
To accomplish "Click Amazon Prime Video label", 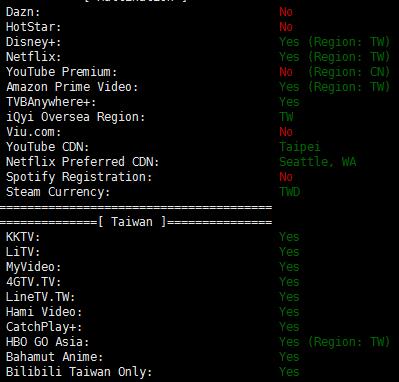I will (x=72, y=87).
